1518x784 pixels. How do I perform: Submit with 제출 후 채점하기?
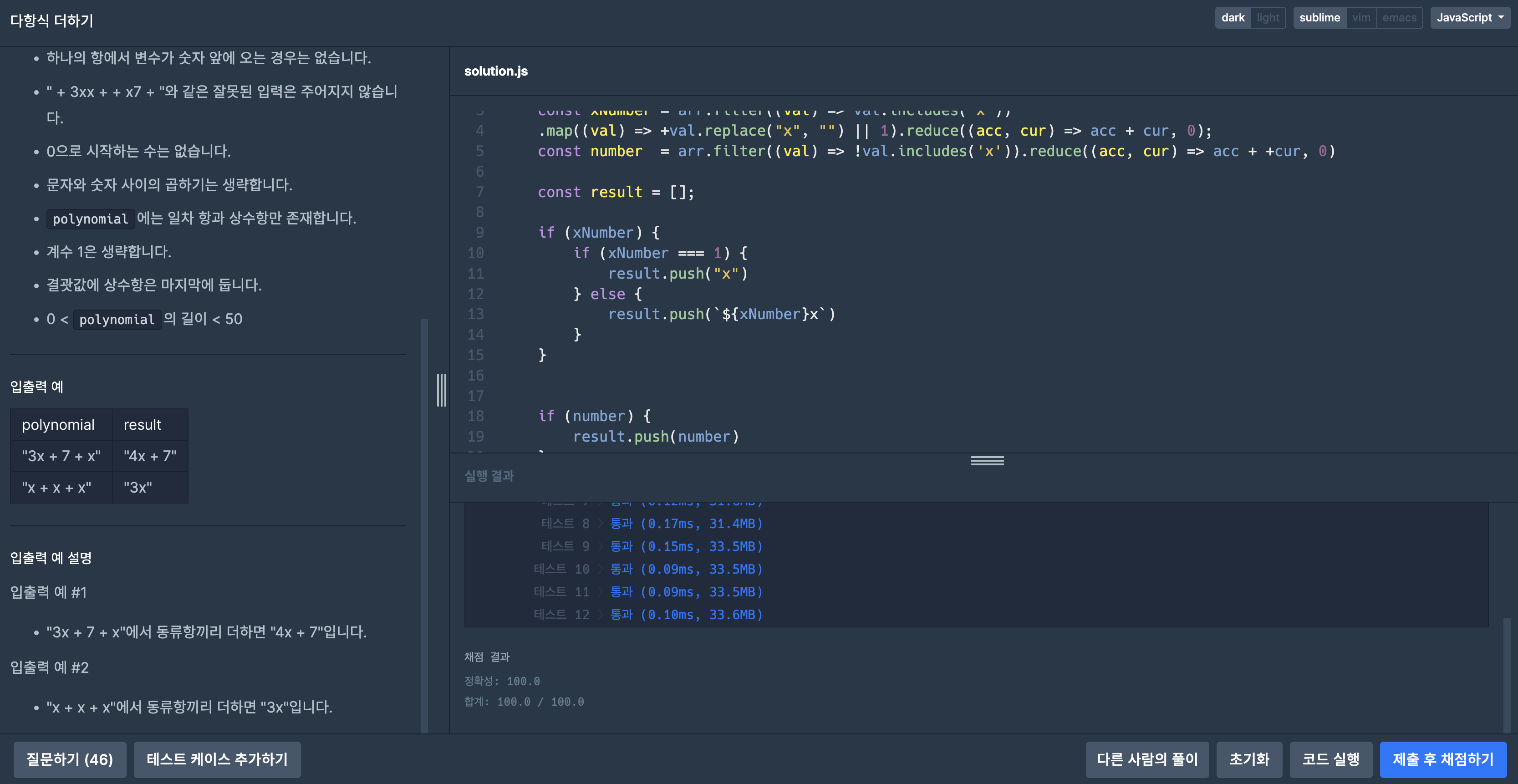[1442, 759]
